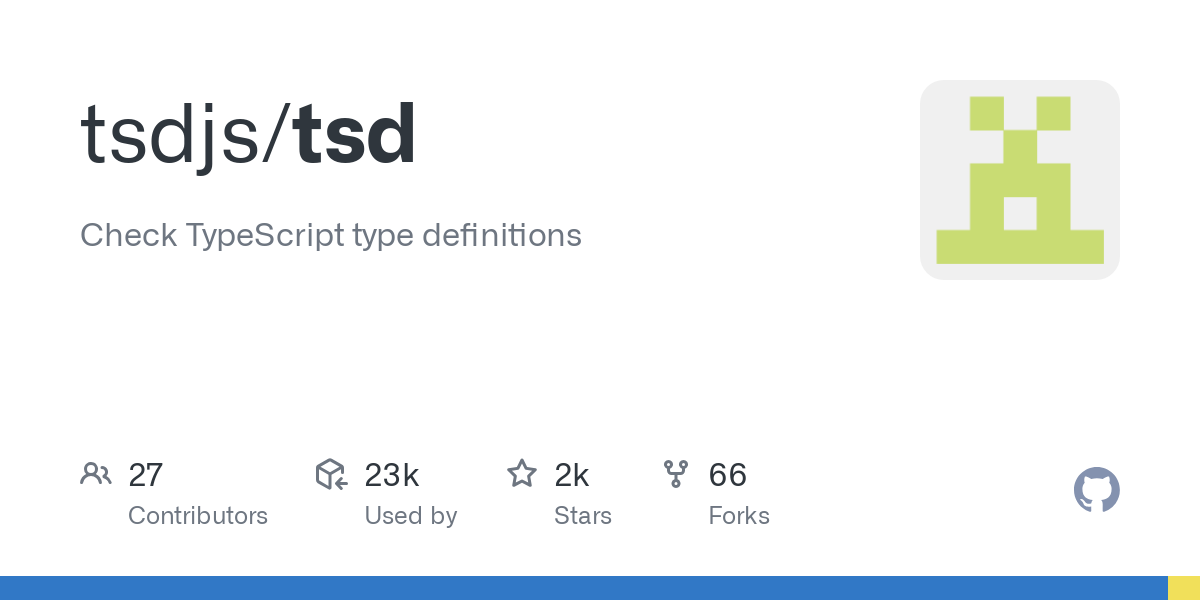This screenshot has width=1200, height=600.
Task: Click the blue language bar segment
Action: (x=584, y=588)
